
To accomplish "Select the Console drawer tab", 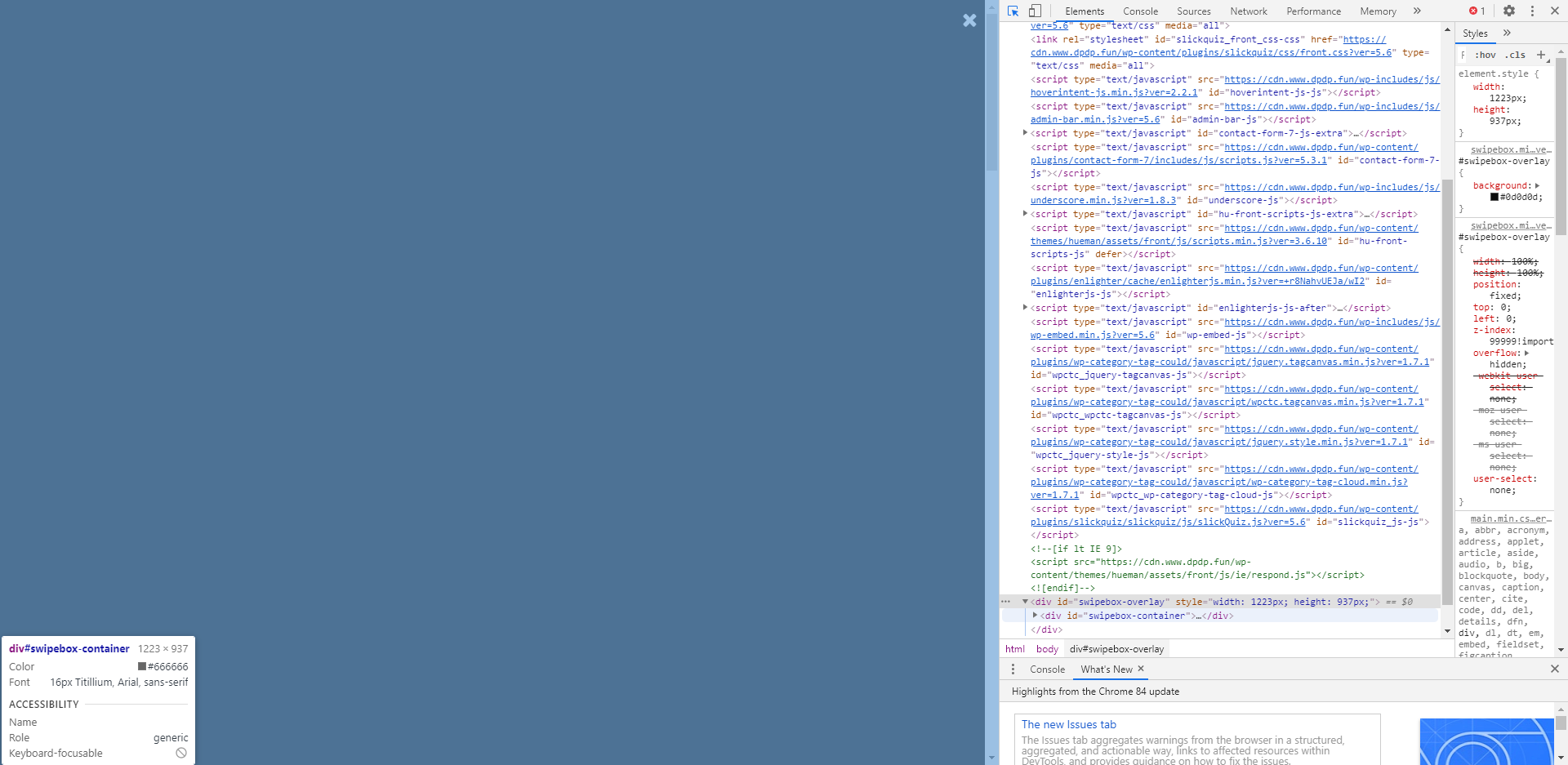I will click(1047, 669).
